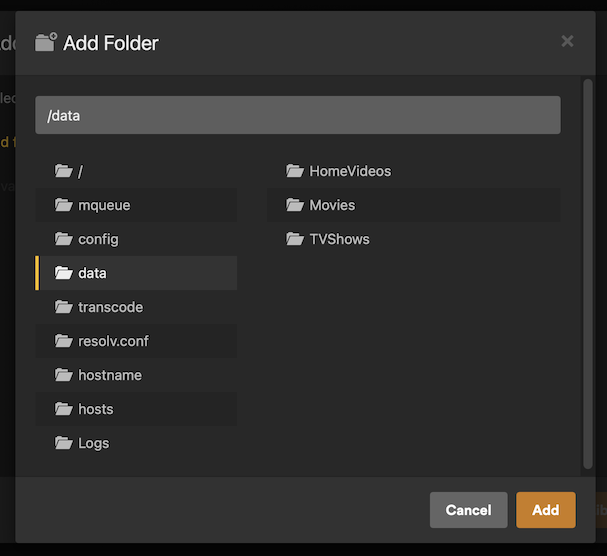The height and width of the screenshot is (556, 607).
Task: Click the Cancel button
Action: point(468,510)
